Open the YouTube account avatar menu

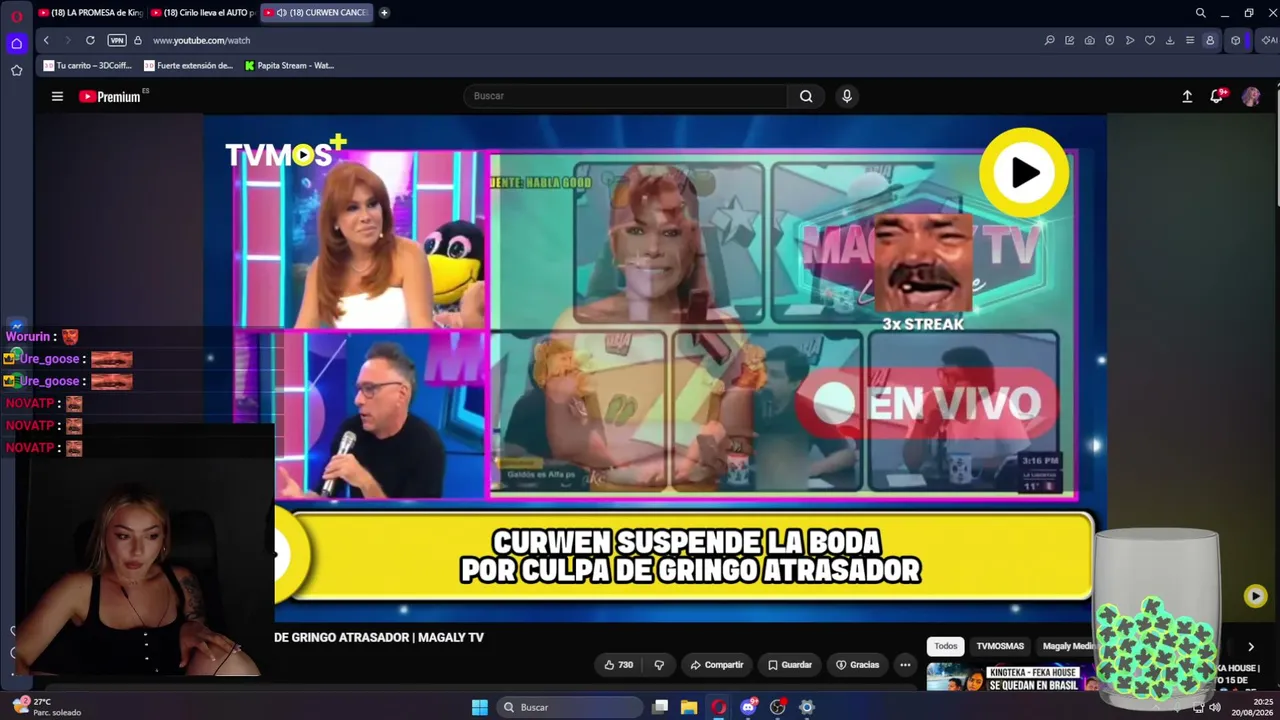coord(1251,97)
